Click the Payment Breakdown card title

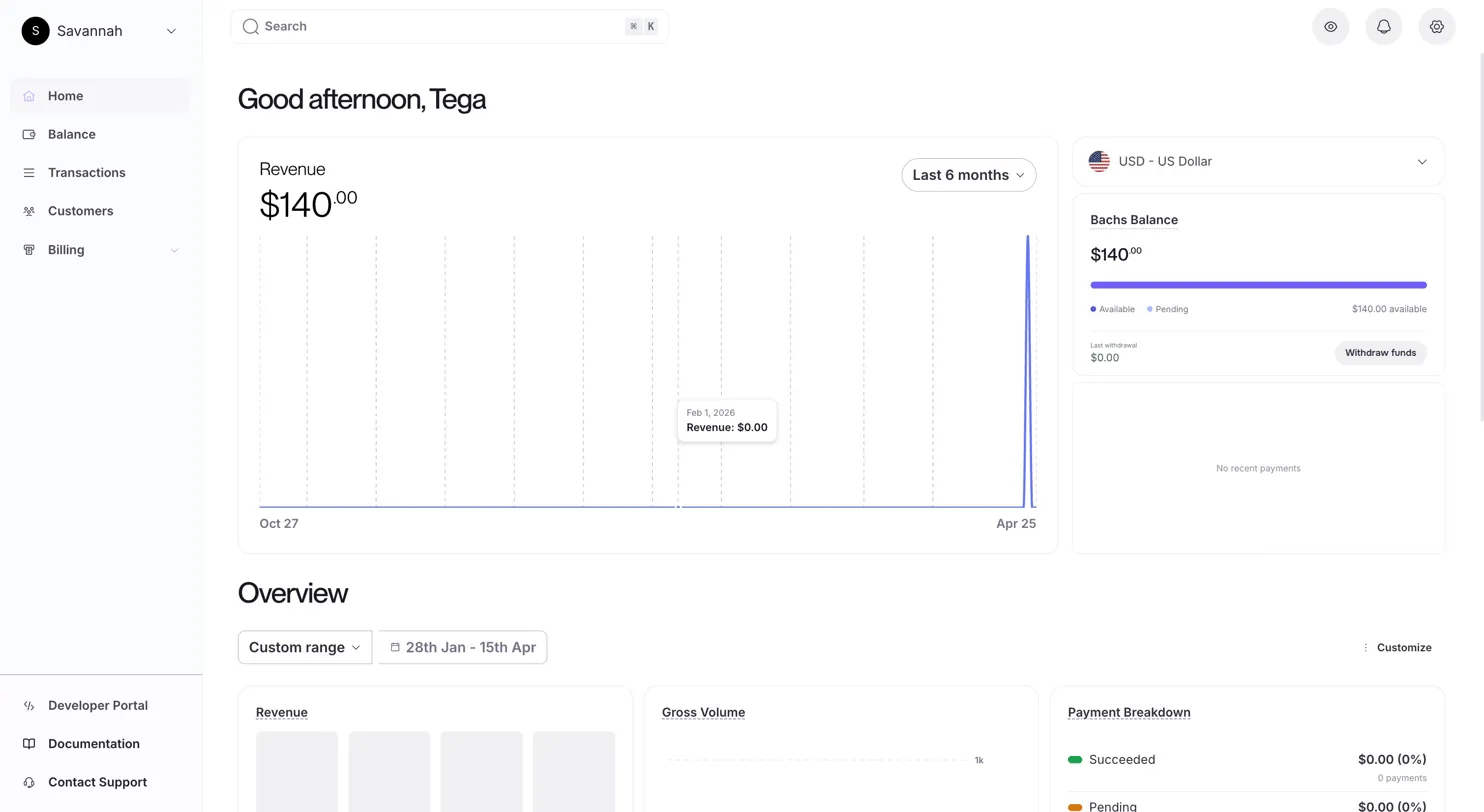coord(1129,713)
